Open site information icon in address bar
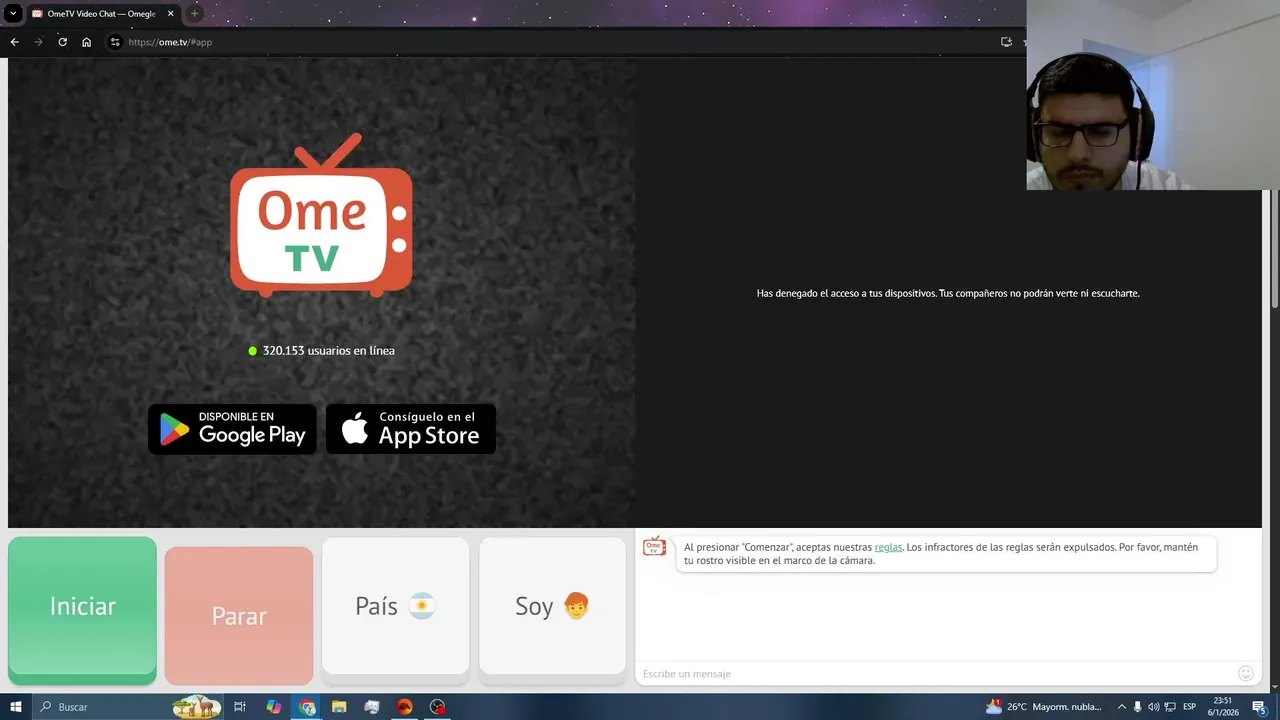This screenshot has height=720, width=1280. pos(115,42)
